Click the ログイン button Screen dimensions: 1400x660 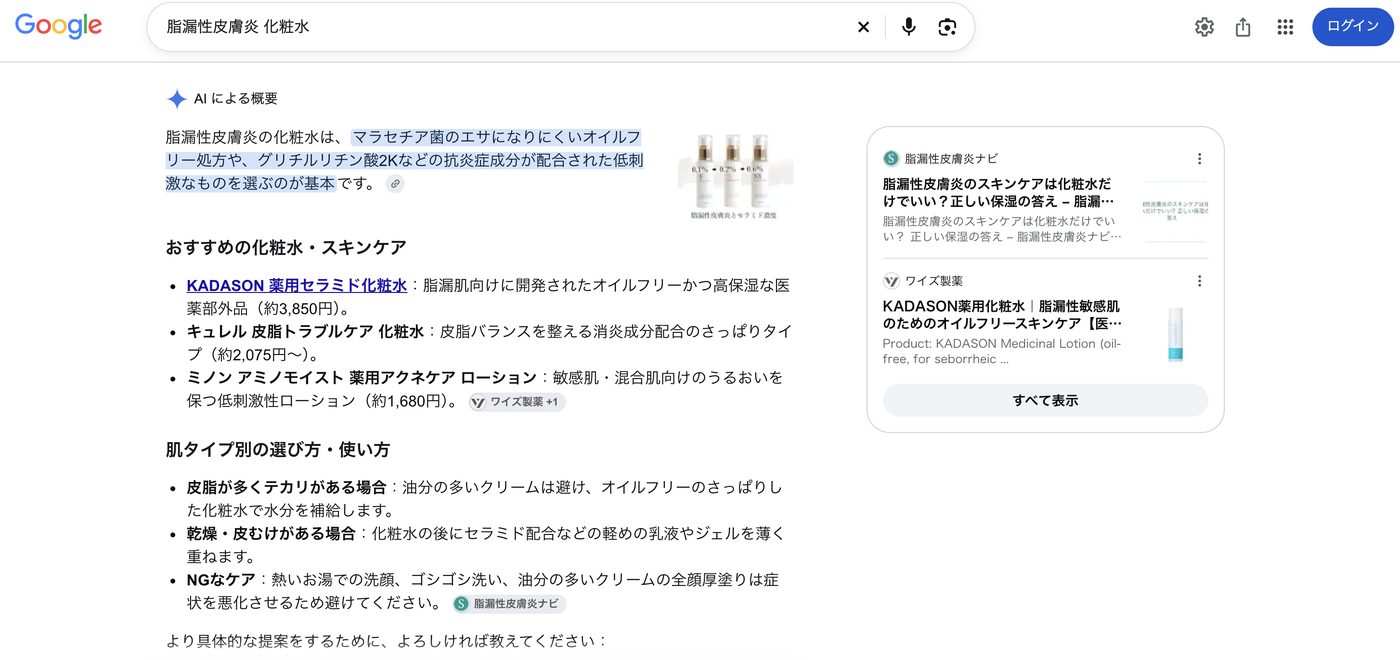point(1352,26)
